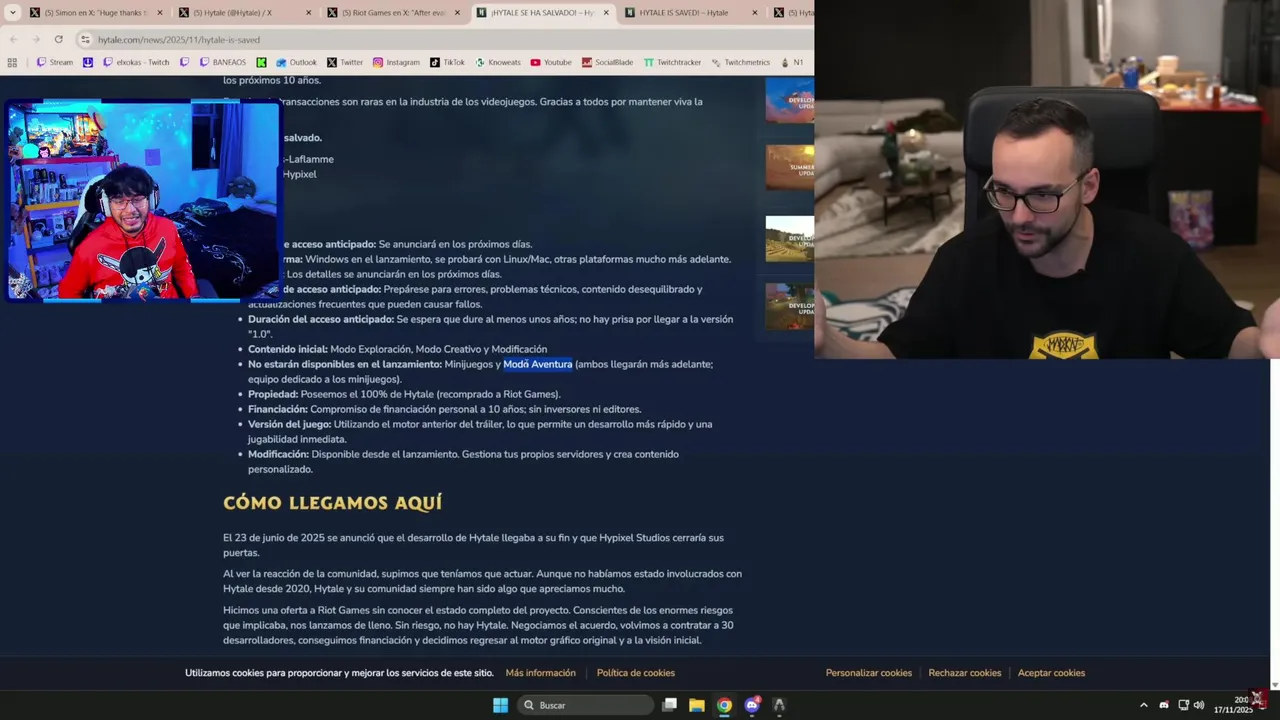Image resolution: width=1280 pixels, height=720 pixels.
Task: Open the SocialBlade bookmark
Action: click(x=607, y=62)
